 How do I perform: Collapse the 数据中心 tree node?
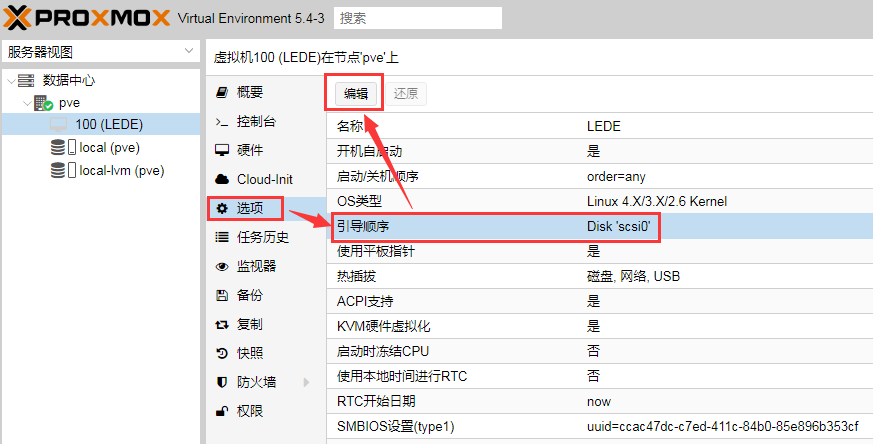pos(11,80)
